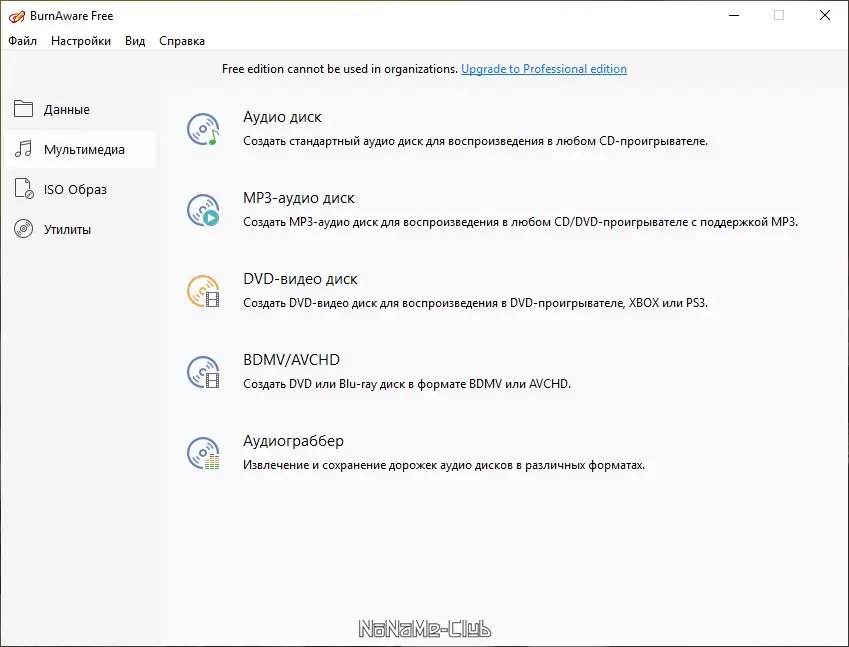The width and height of the screenshot is (849, 647).
Task: Open the Настройки menu
Action: click(81, 41)
